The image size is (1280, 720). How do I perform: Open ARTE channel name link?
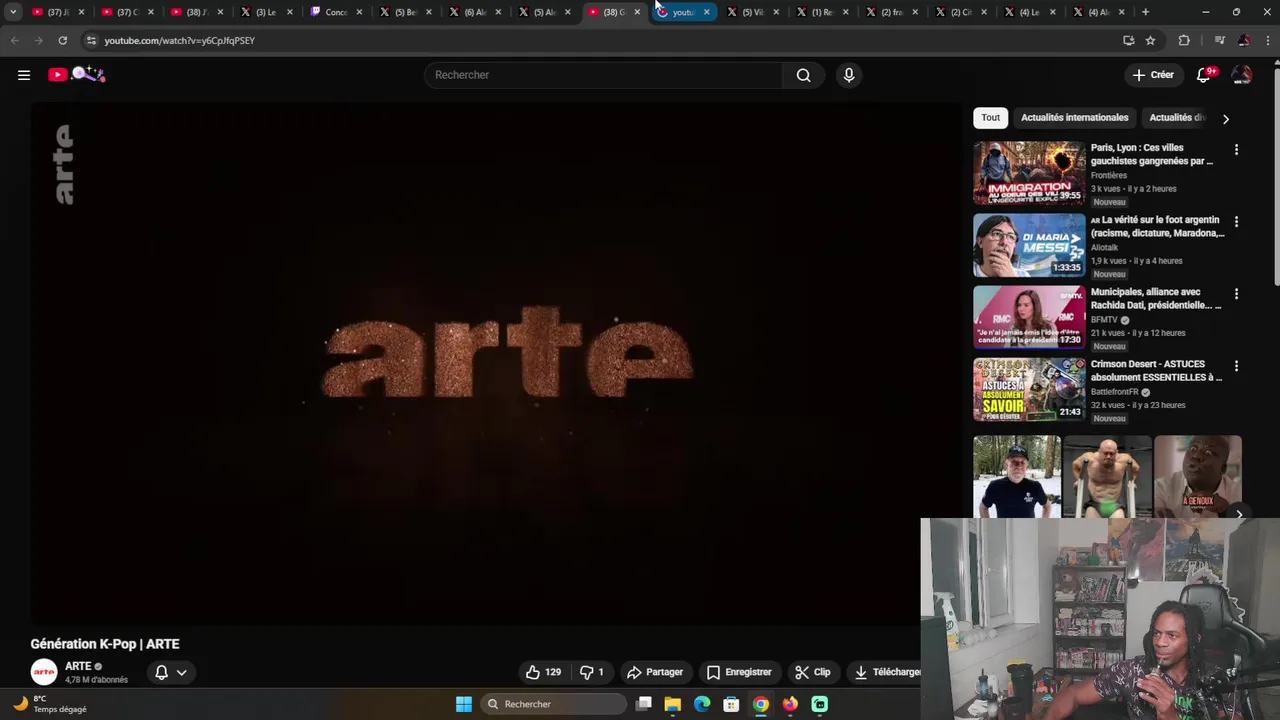(x=78, y=666)
